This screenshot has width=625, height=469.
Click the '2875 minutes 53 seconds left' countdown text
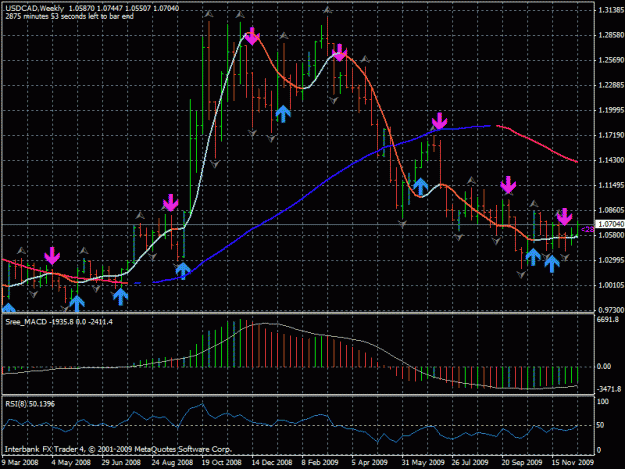(x=69, y=16)
